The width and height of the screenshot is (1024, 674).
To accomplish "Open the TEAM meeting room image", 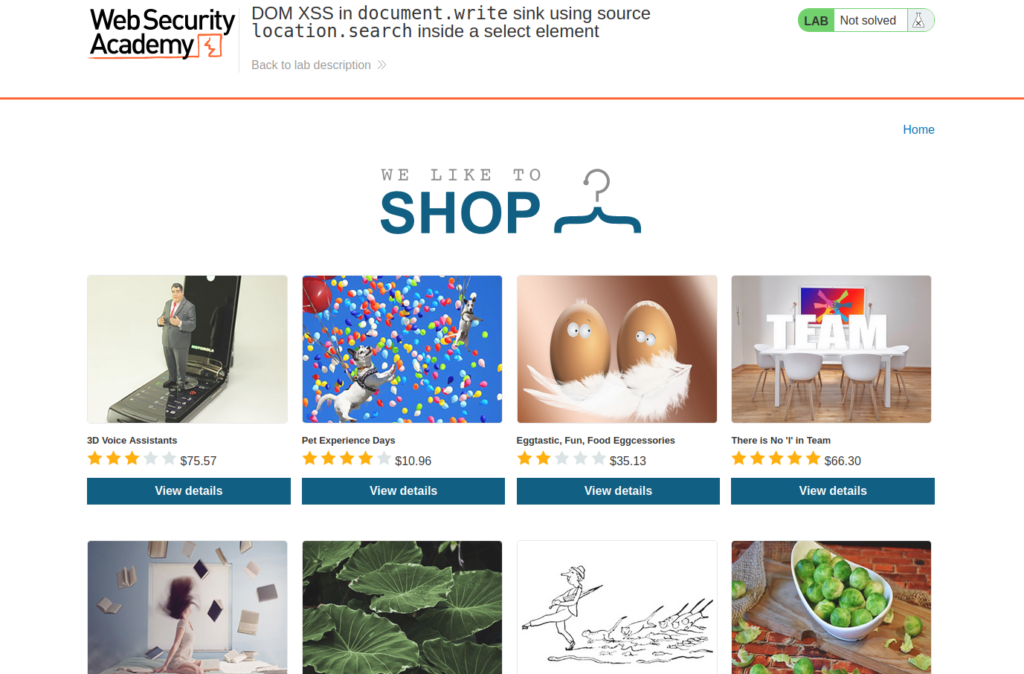I will click(x=831, y=349).
